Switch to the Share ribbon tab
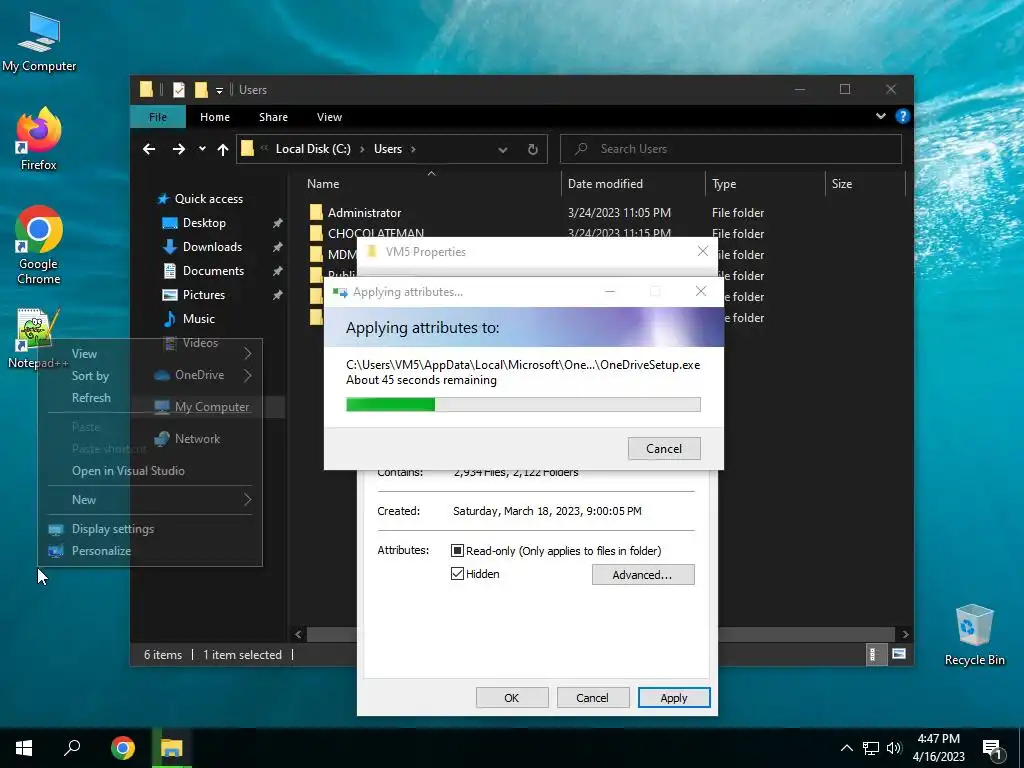The image size is (1024, 768). tap(273, 117)
